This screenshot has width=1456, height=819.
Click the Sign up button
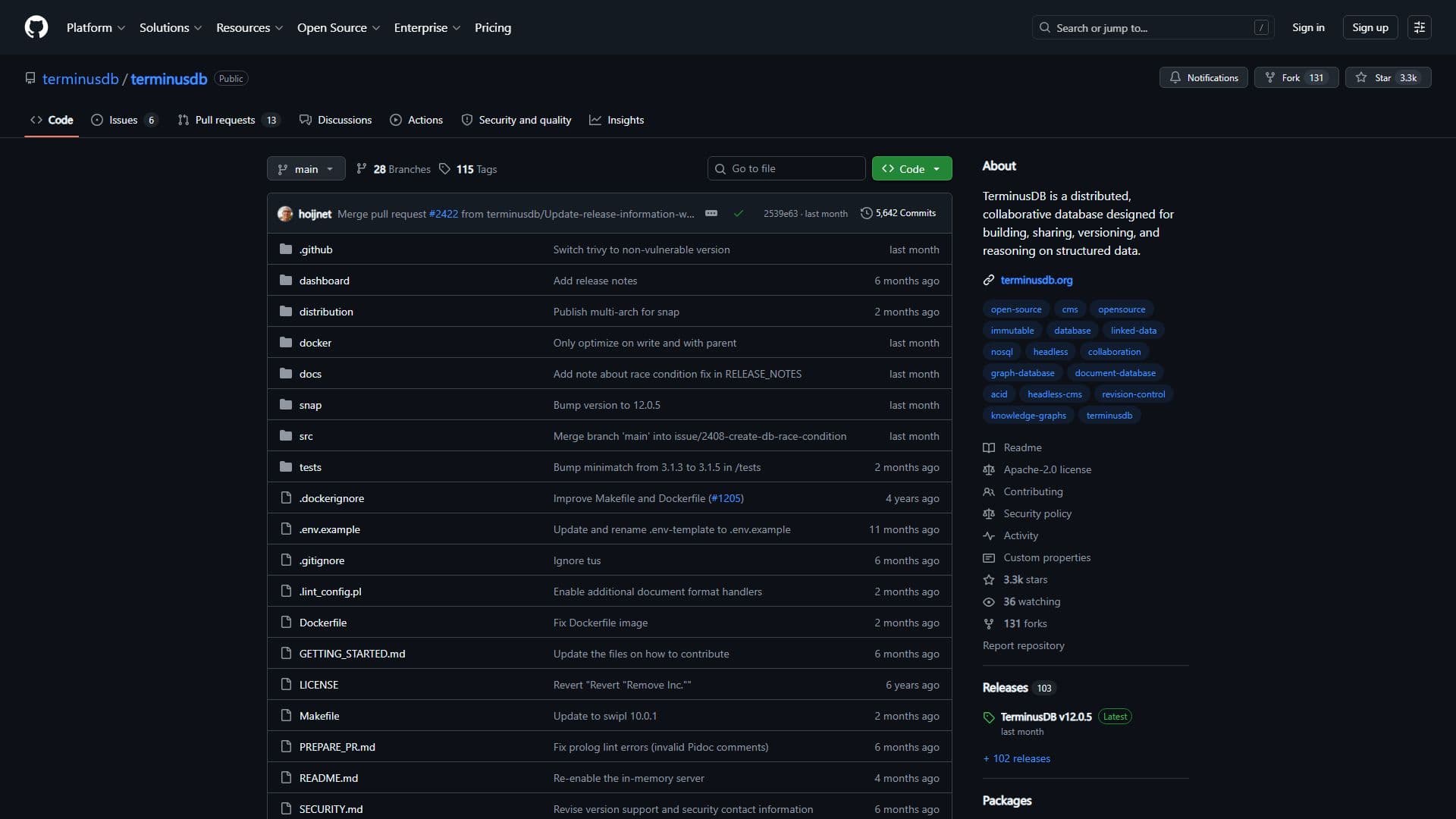coord(1370,27)
